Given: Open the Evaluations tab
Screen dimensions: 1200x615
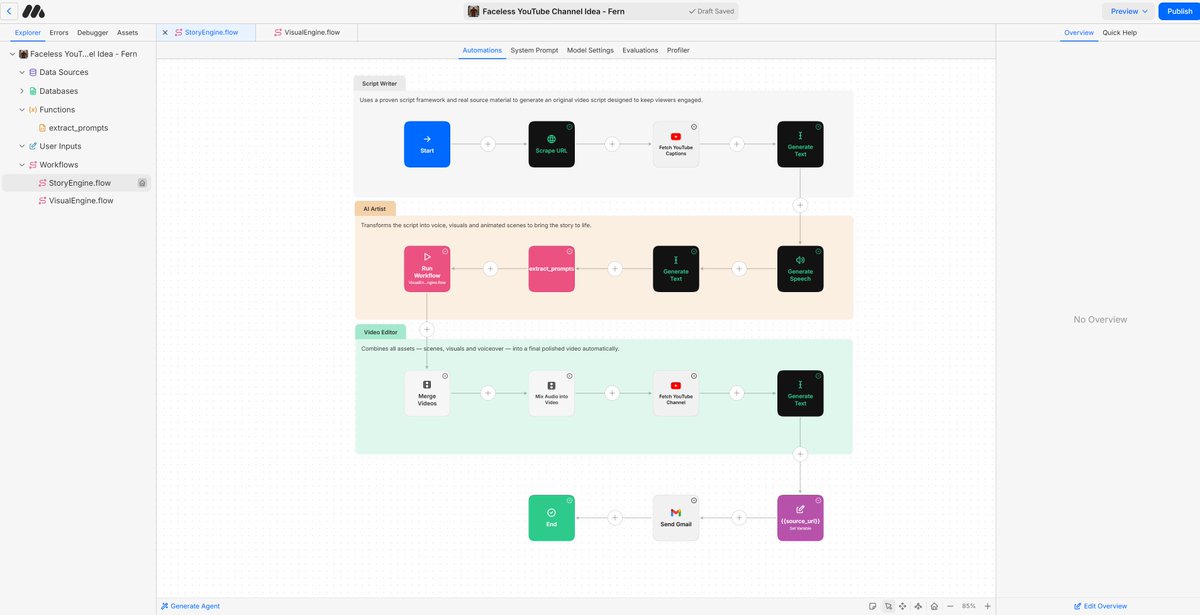Looking at the screenshot, I should pos(640,50).
